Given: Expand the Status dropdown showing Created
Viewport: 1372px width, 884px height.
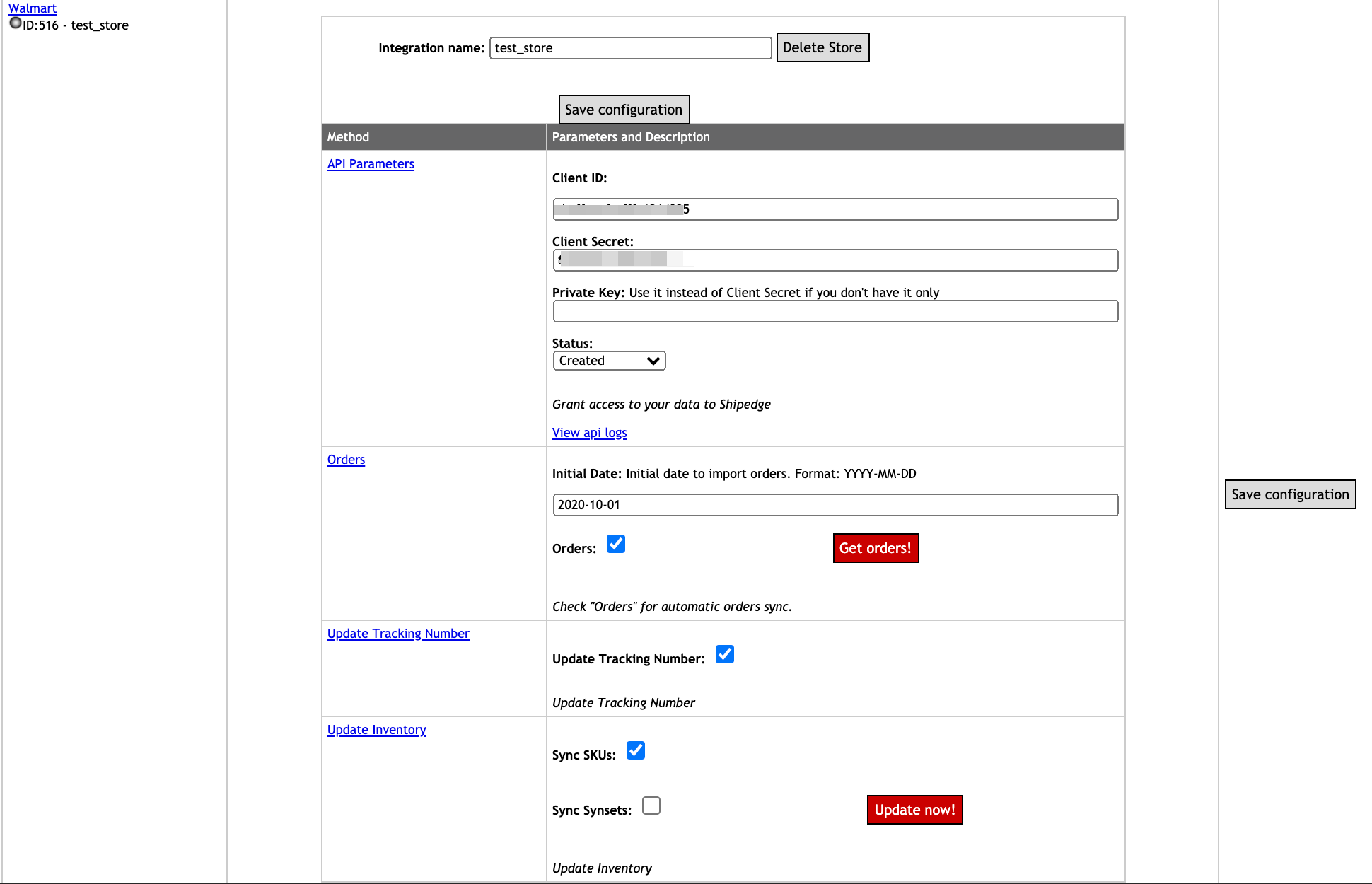Looking at the screenshot, I should [608, 361].
